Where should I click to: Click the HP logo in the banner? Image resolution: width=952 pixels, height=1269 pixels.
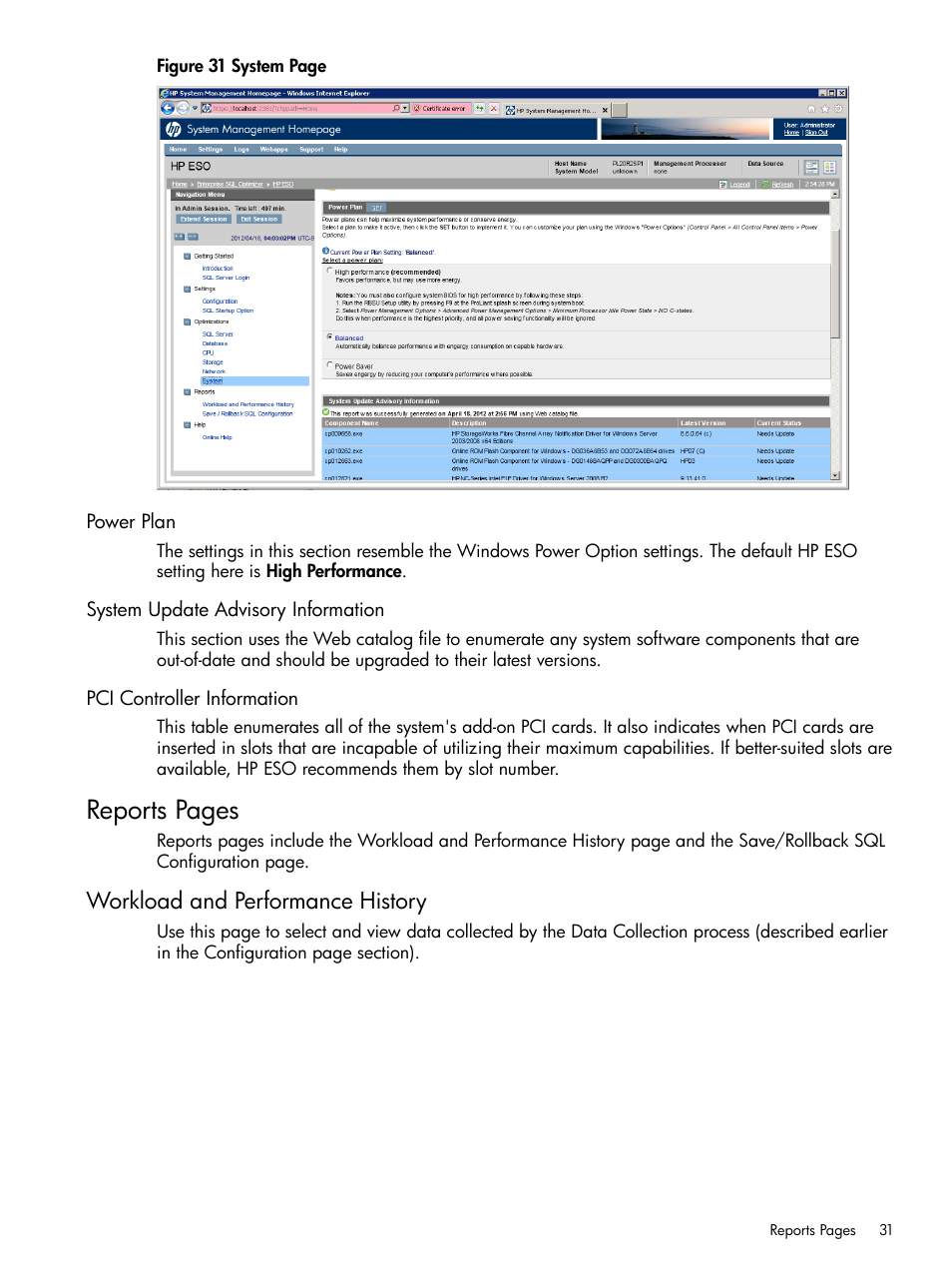[174, 129]
